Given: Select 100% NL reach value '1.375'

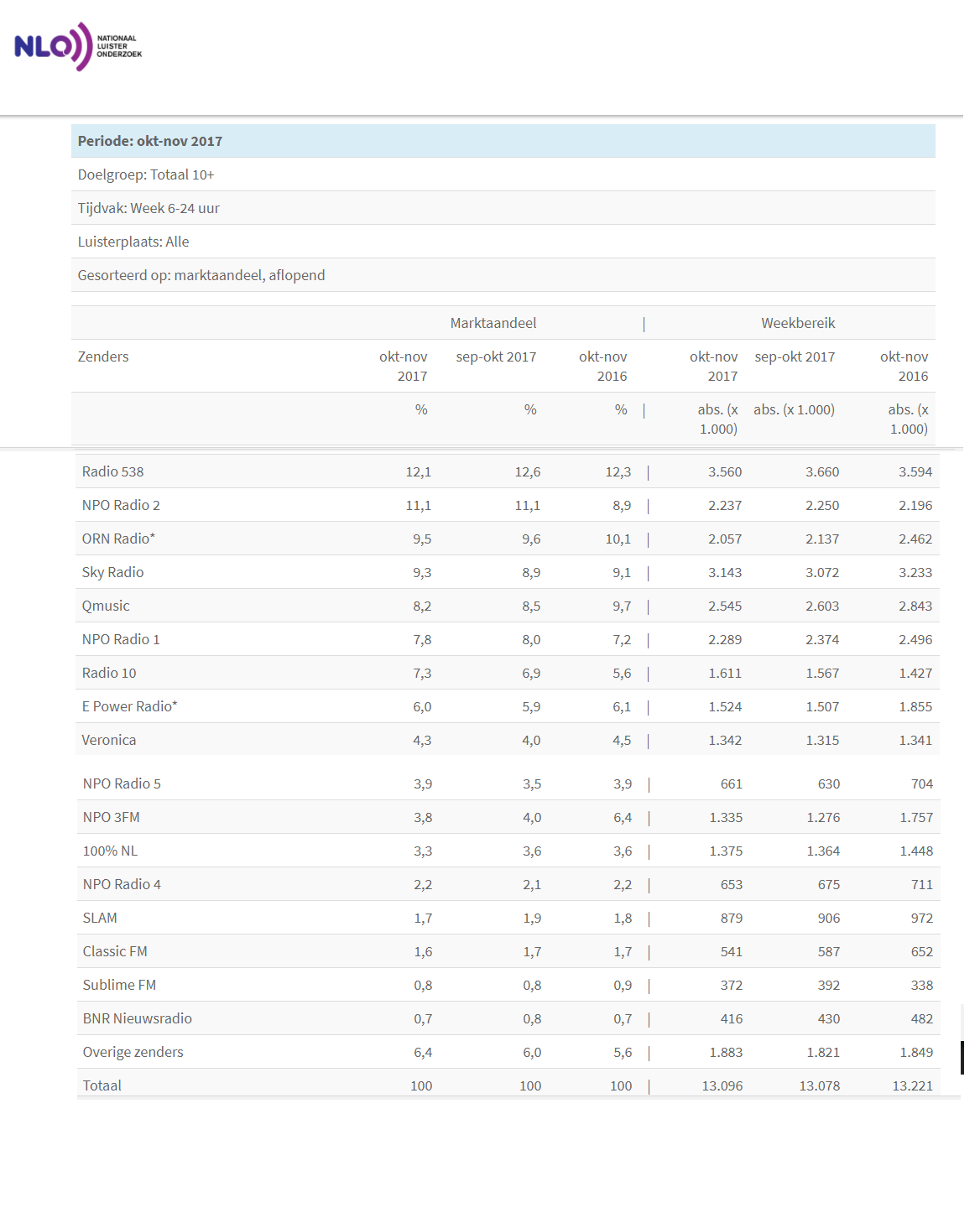Looking at the screenshot, I should [726, 851].
